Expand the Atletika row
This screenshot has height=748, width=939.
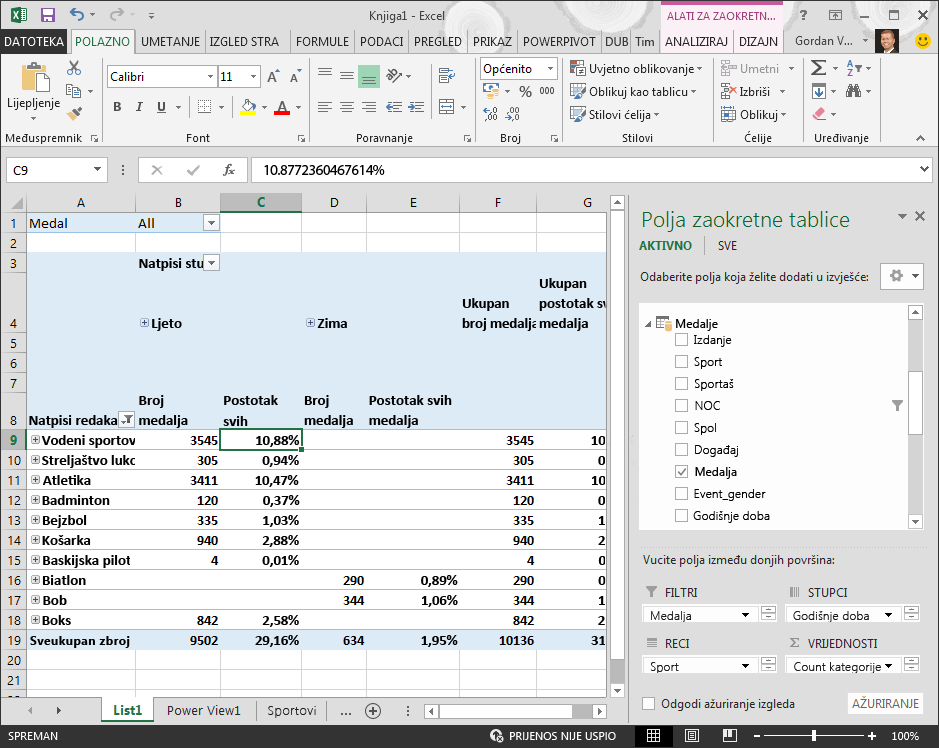click(x=36, y=480)
